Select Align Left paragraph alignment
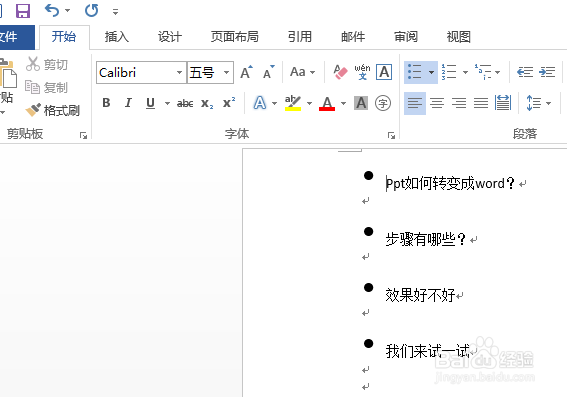 click(x=415, y=103)
